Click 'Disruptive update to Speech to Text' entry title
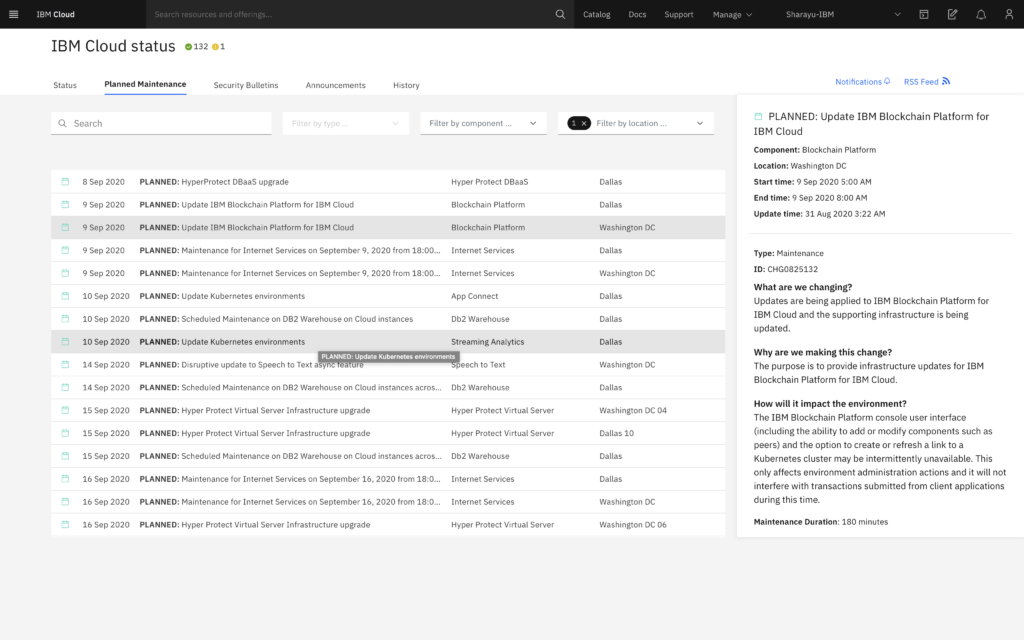Image resolution: width=1024 pixels, height=640 pixels. [x=251, y=364]
